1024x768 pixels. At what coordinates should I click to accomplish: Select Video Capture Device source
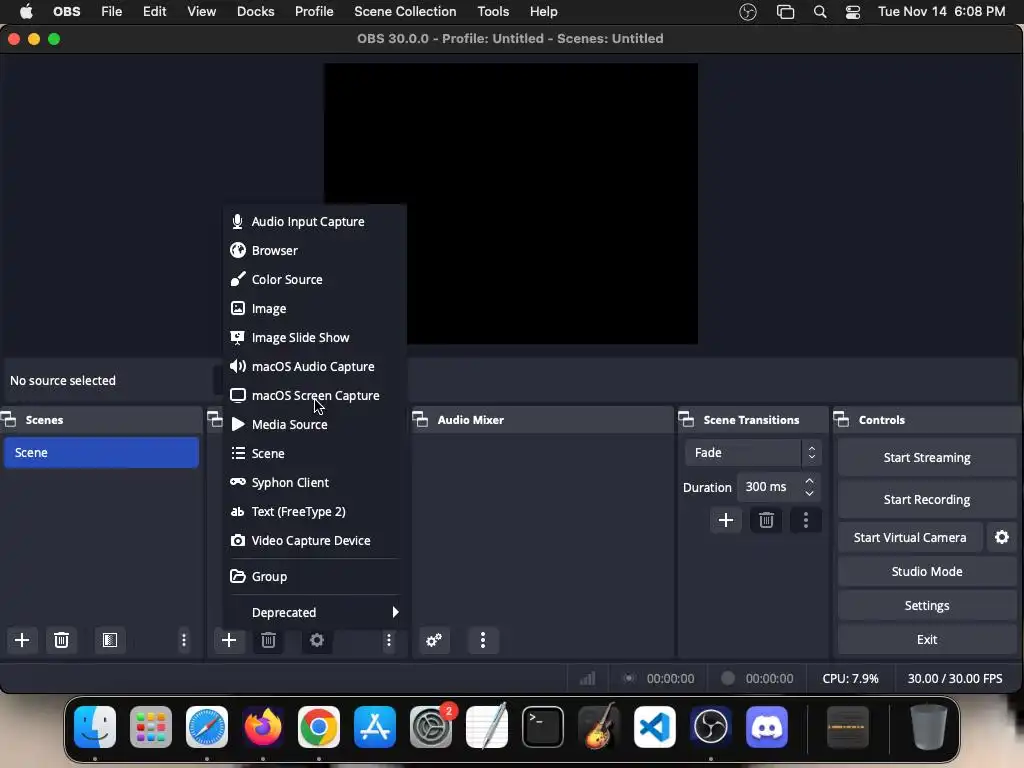(x=315, y=540)
